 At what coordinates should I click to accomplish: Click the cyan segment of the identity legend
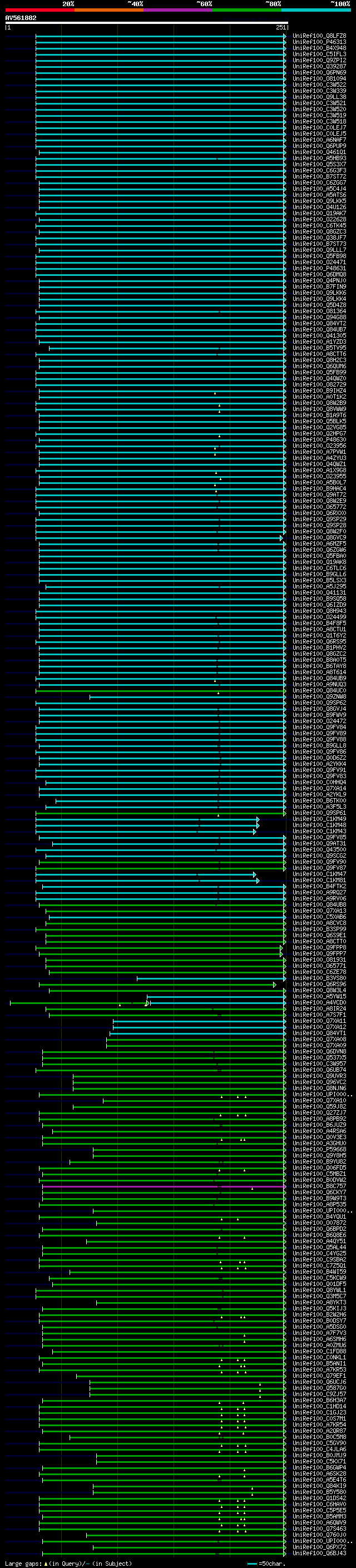click(x=316, y=11)
